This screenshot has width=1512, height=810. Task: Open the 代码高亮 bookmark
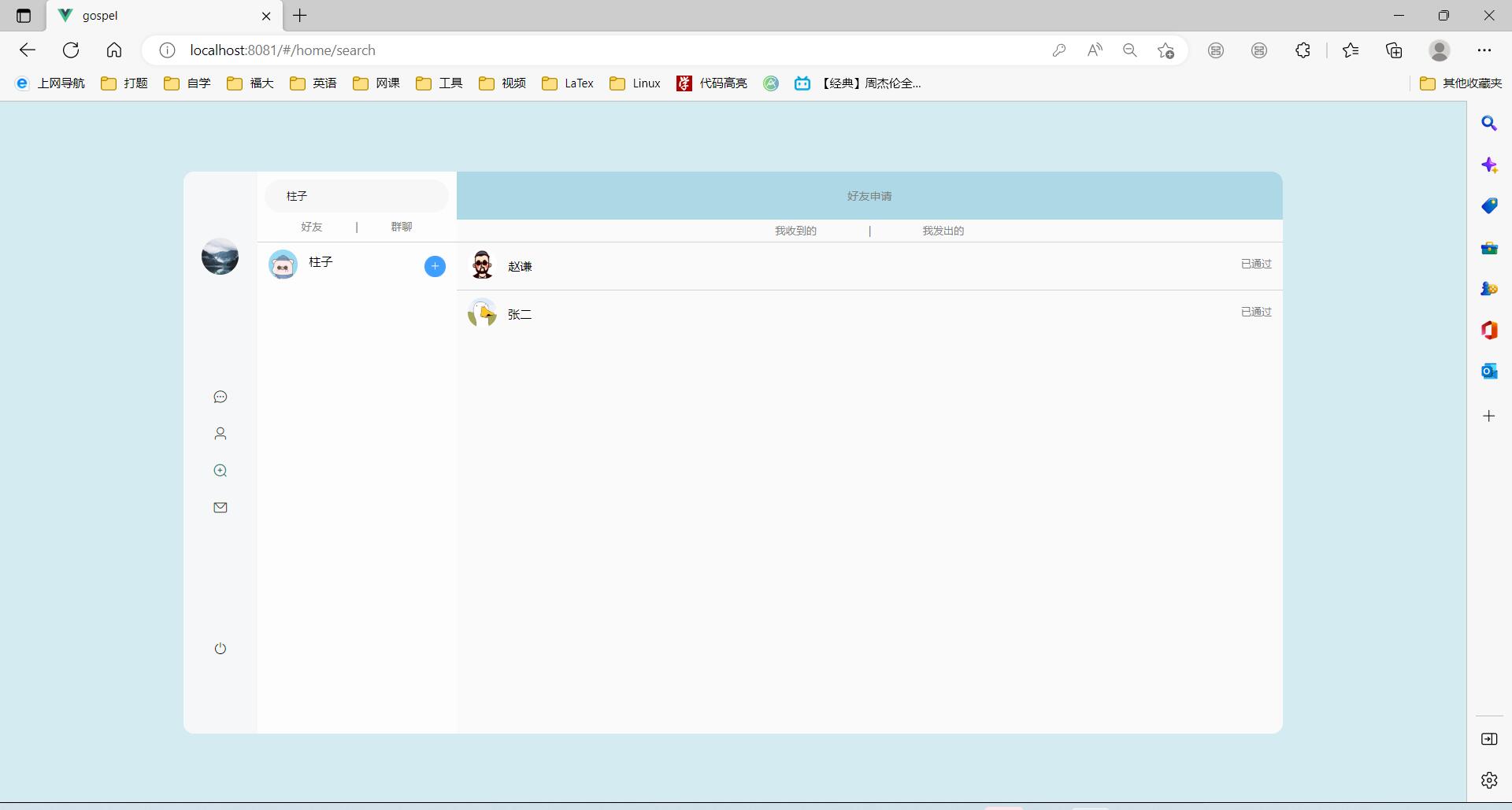[x=712, y=83]
